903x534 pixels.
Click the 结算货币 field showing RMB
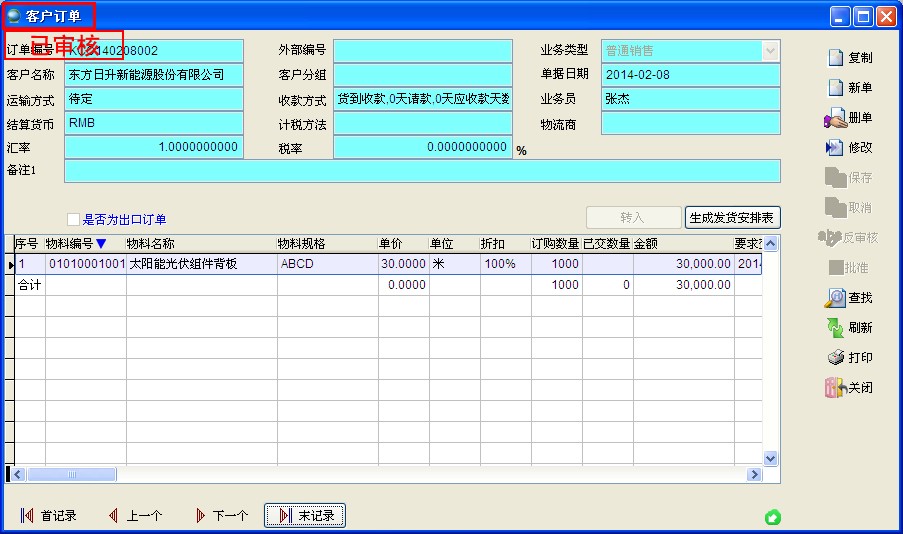[x=154, y=123]
